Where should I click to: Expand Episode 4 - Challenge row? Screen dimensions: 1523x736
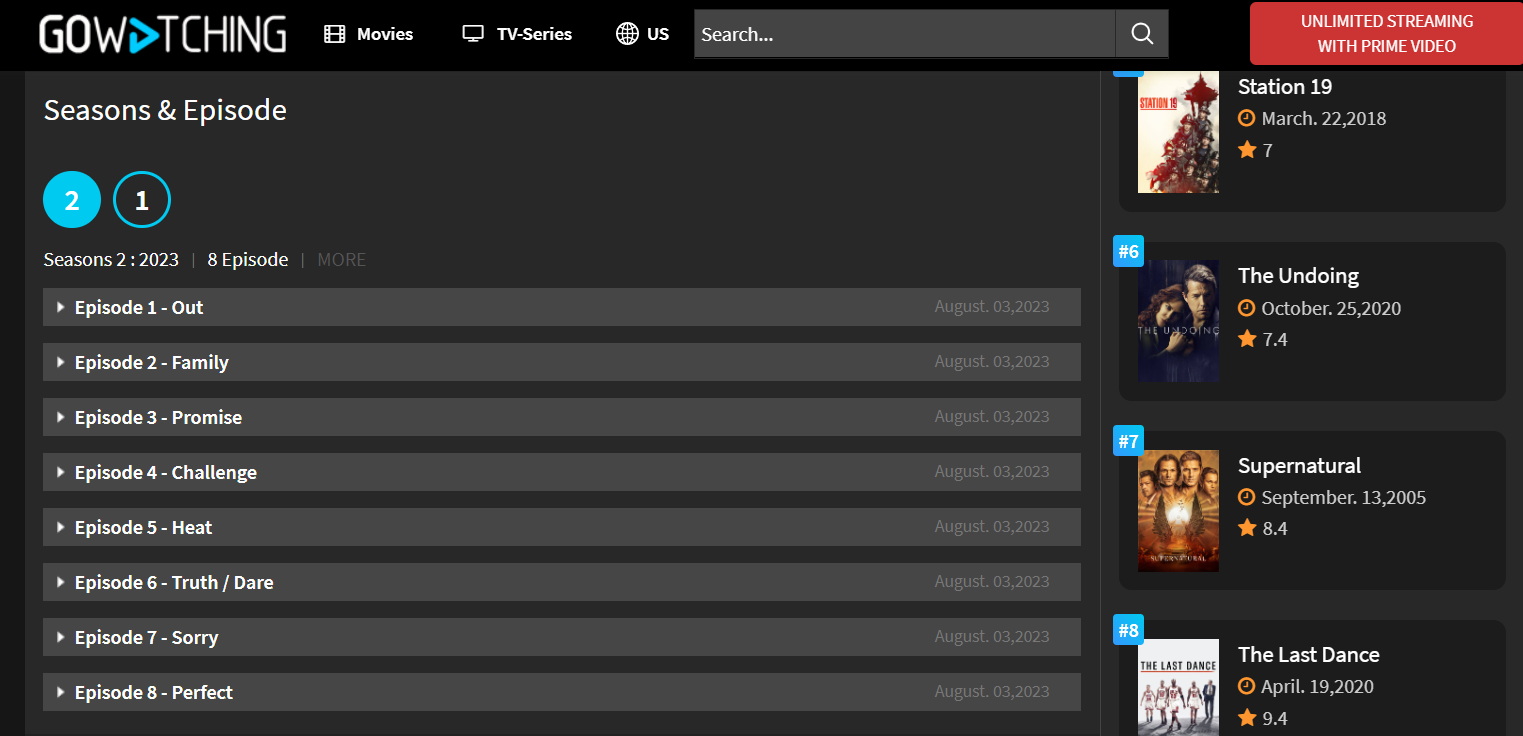click(165, 472)
